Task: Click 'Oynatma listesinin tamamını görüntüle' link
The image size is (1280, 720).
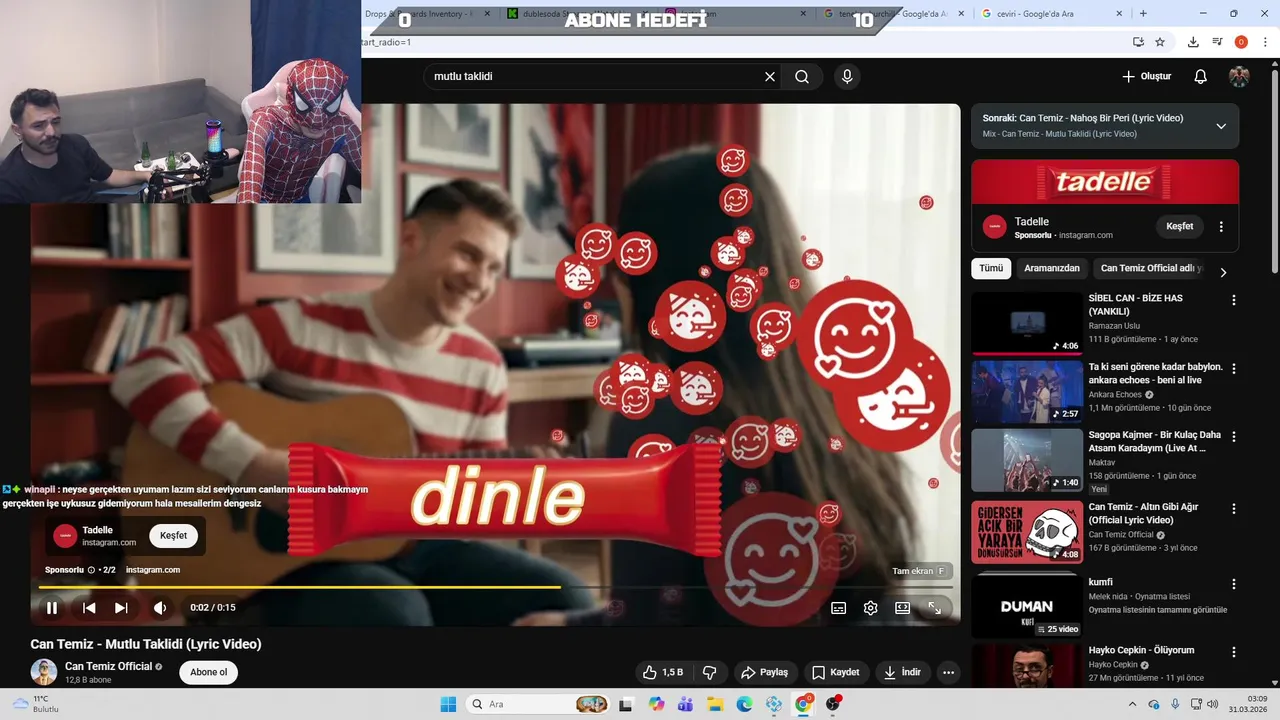Action: tap(1158, 610)
